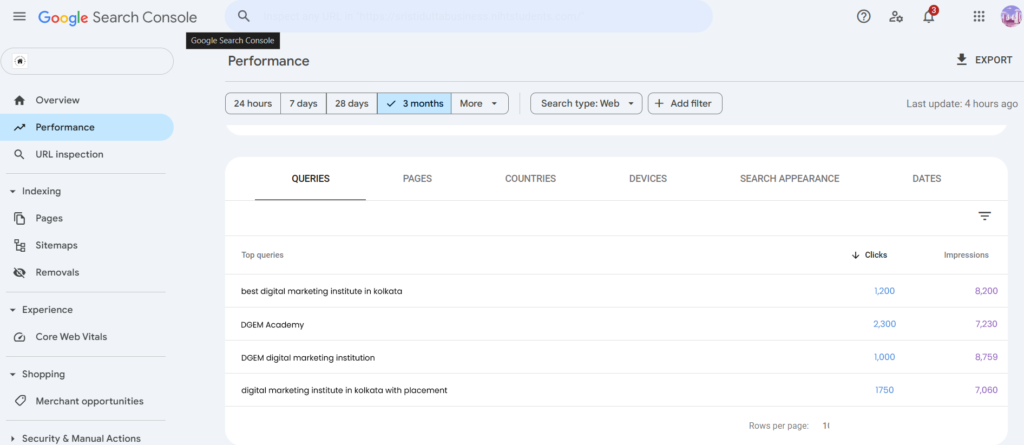Click the Pages documents icon
The height and width of the screenshot is (445, 1024).
pyautogui.click(x=20, y=218)
